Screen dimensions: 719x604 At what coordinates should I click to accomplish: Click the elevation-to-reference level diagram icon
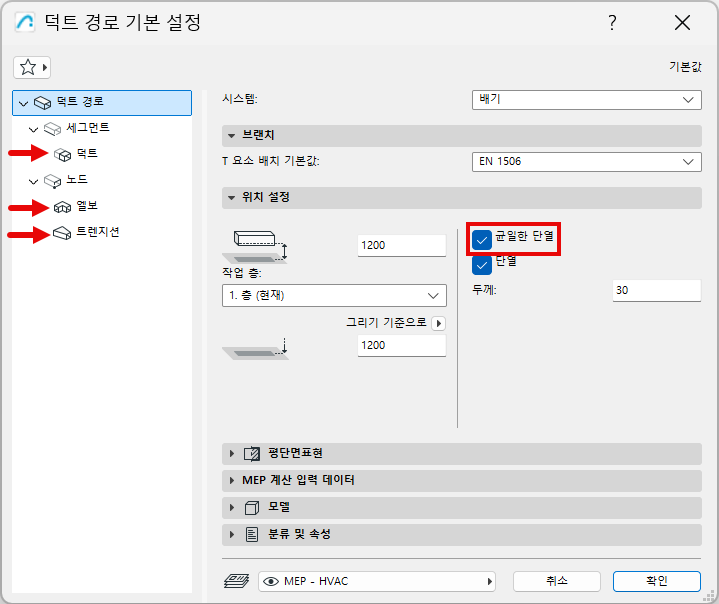coord(255,349)
